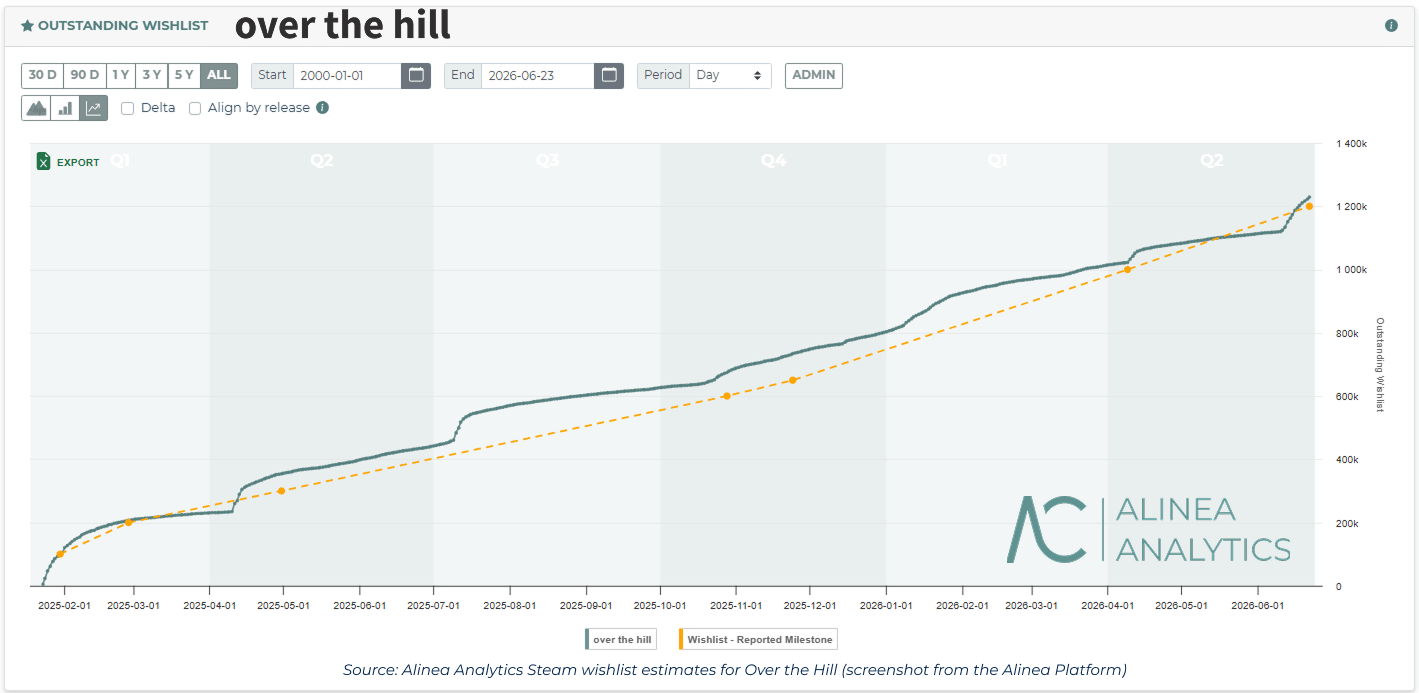Image resolution: width=1419 pixels, height=693 pixels.
Task: Click the 200k milestone point near 2025-03
Action: [128, 522]
